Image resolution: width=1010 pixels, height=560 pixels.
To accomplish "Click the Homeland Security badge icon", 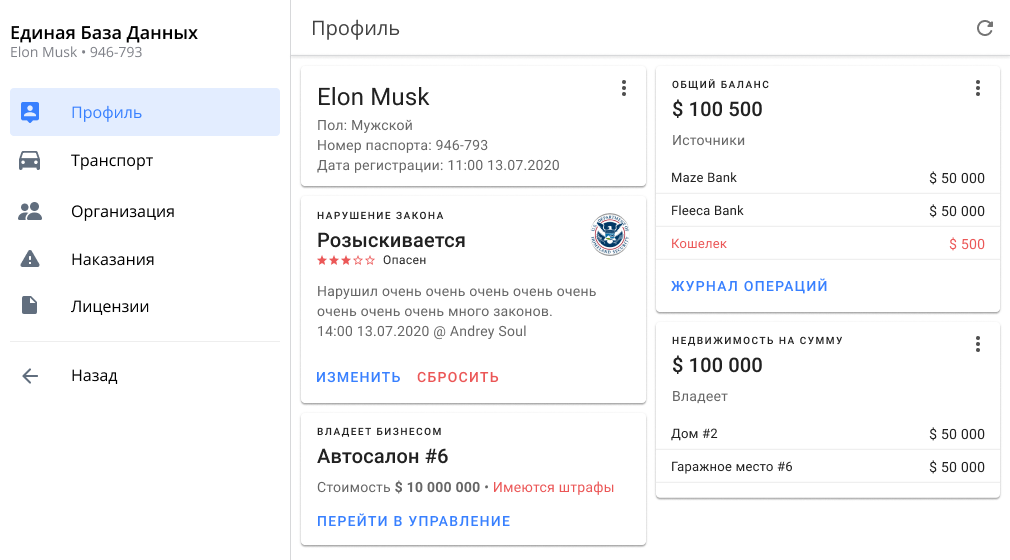I will coord(609,235).
